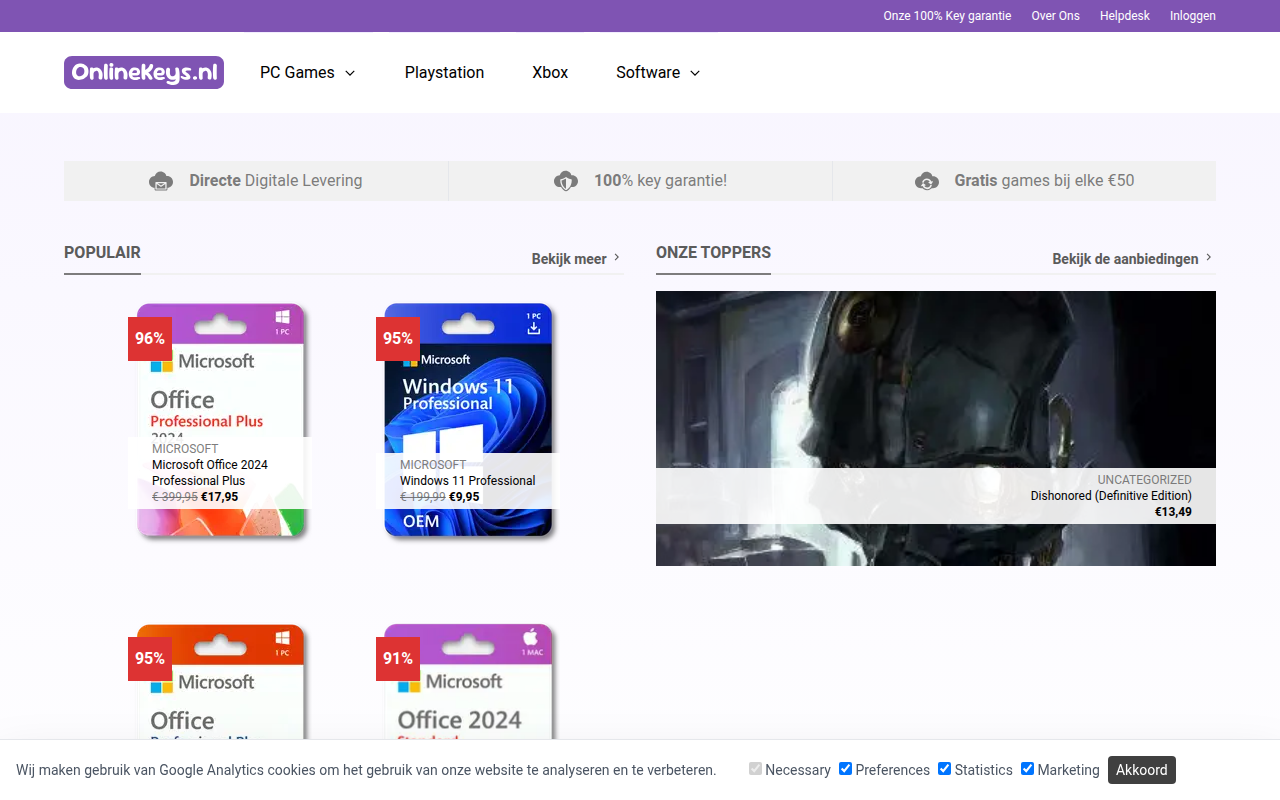This screenshot has height=800, width=1280.
Task: Open Onze 100% Key garantie link
Action: tap(947, 16)
